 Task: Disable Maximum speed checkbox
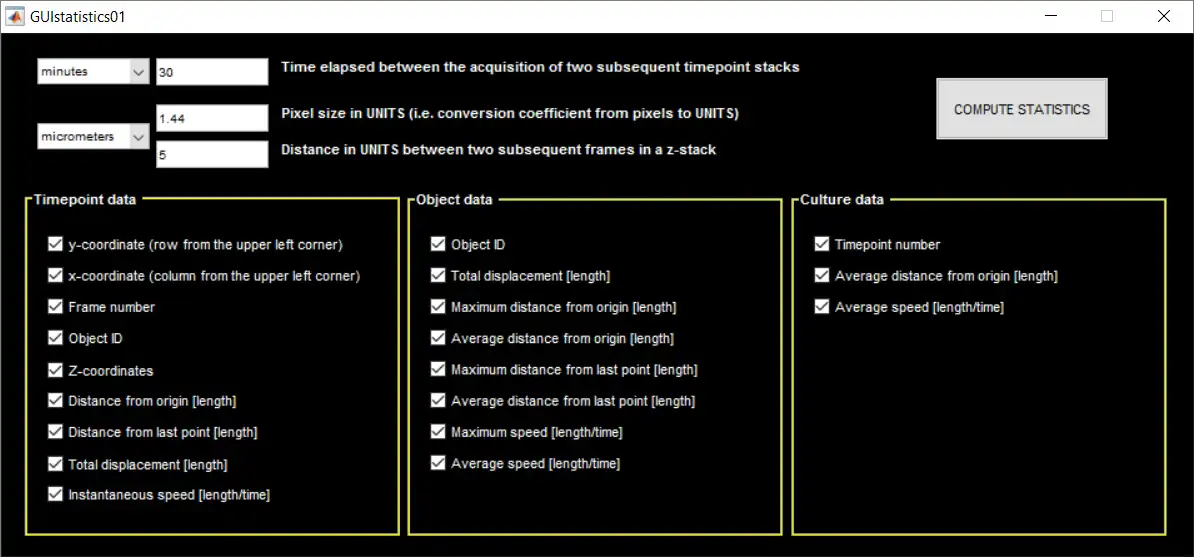pyautogui.click(x=438, y=432)
